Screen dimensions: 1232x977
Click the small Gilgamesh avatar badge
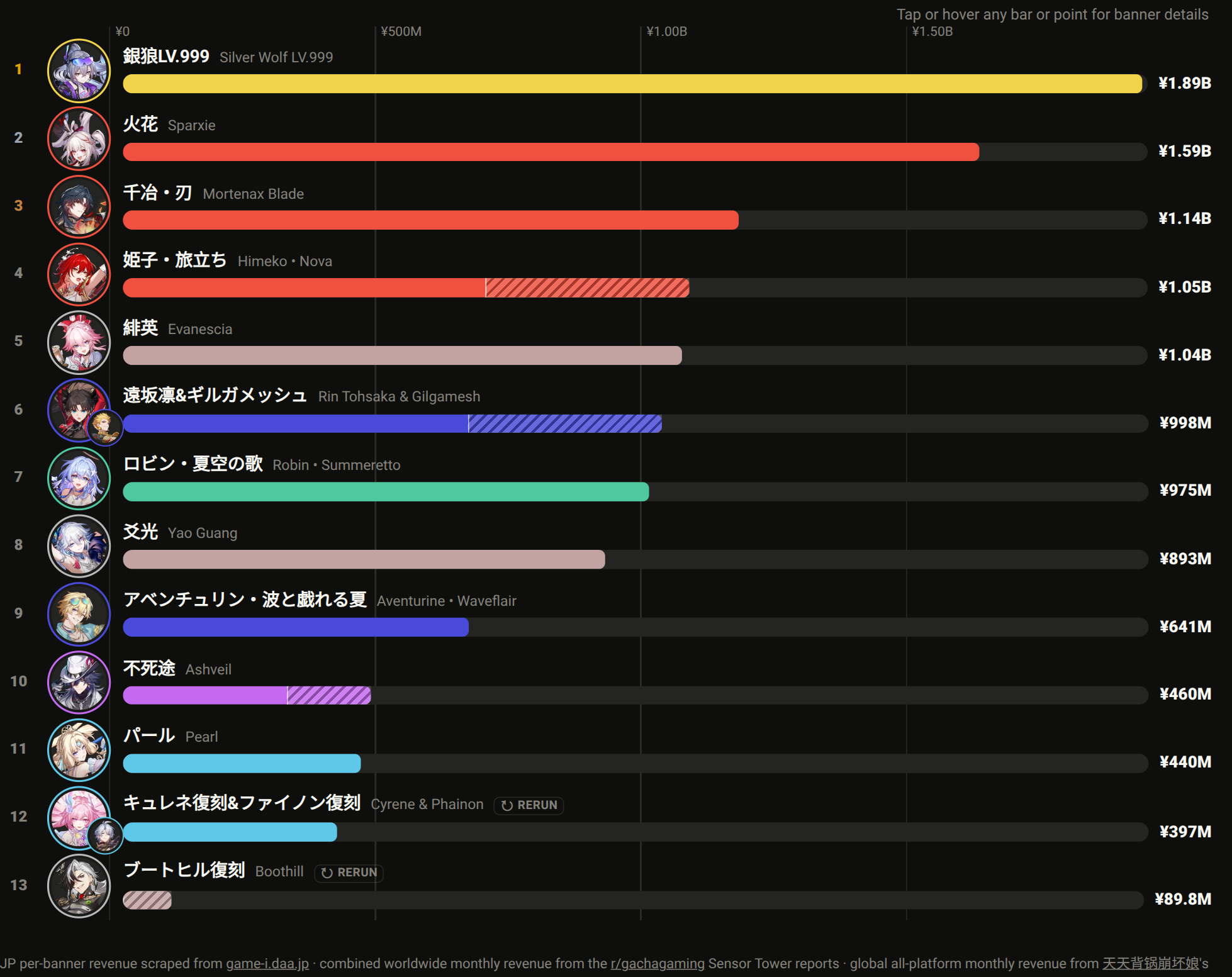(104, 427)
